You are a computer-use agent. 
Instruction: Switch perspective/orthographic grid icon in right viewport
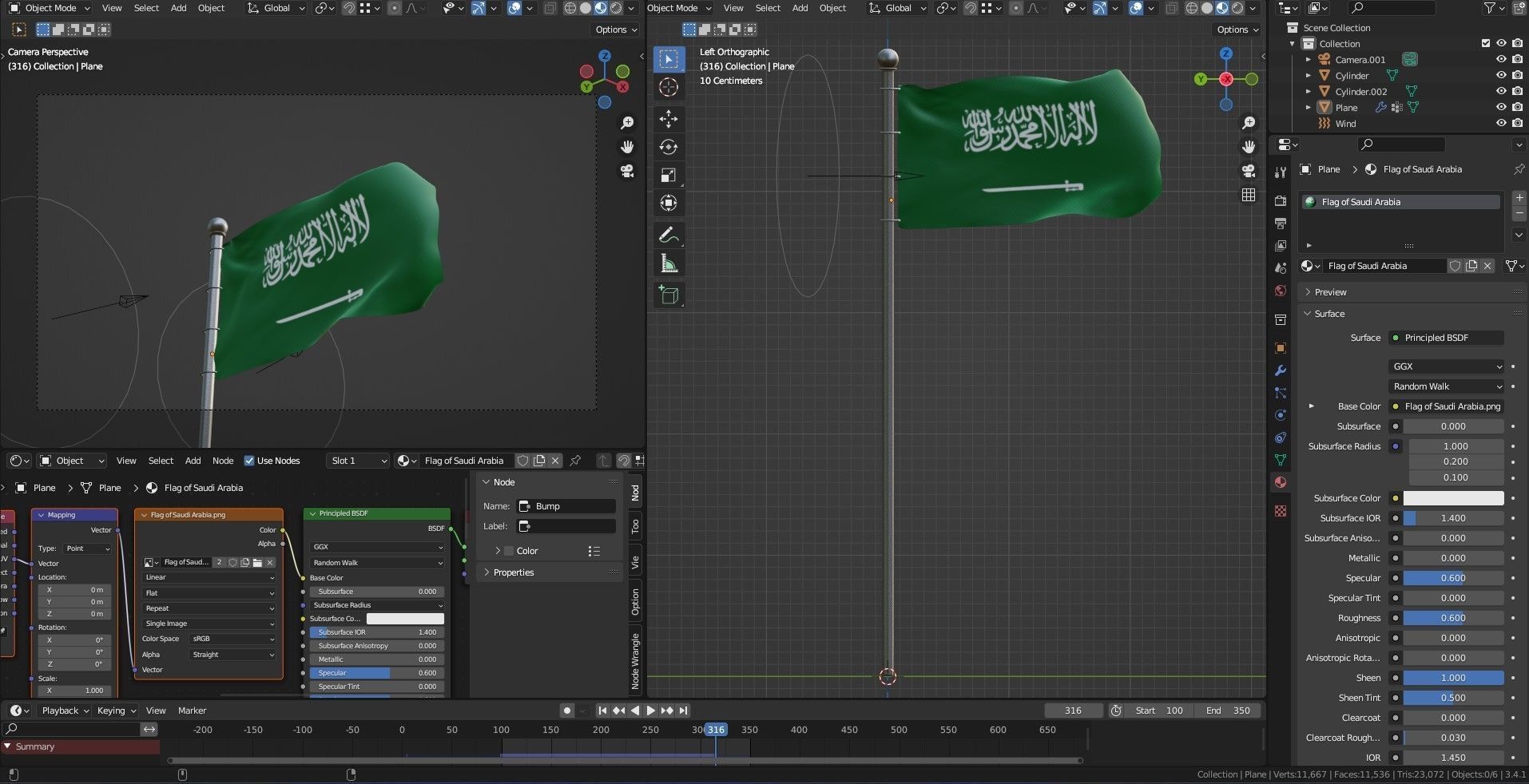(1249, 195)
